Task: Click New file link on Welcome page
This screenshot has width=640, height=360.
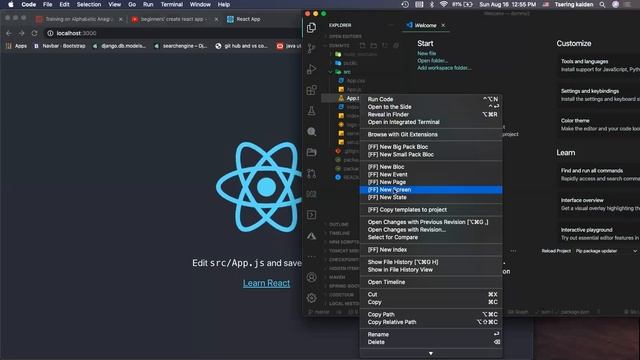Action: tap(427, 53)
